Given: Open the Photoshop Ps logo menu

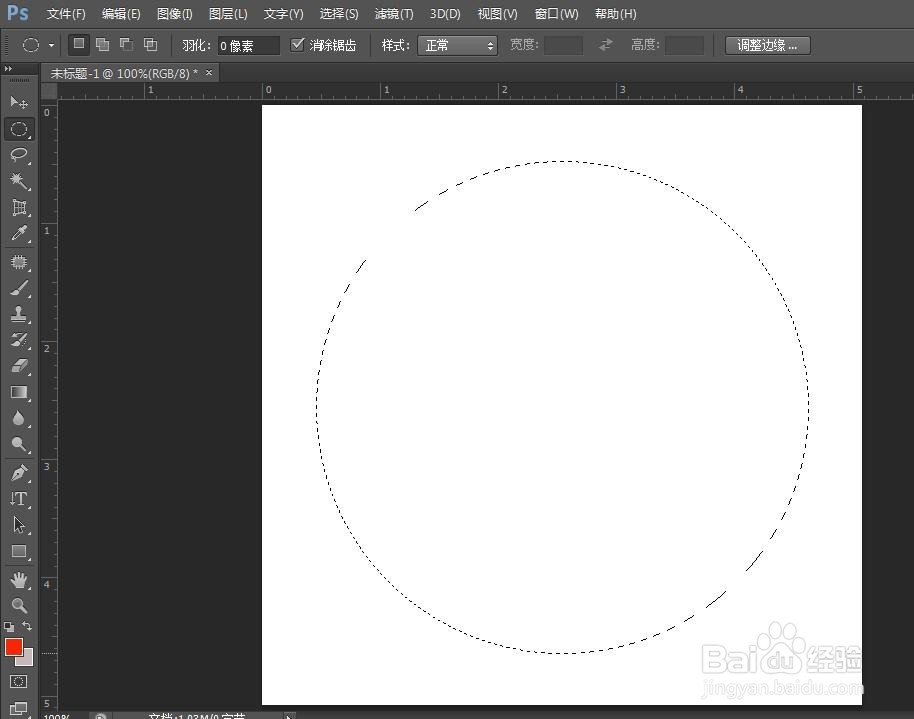Looking at the screenshot, I should click(17, 13).
